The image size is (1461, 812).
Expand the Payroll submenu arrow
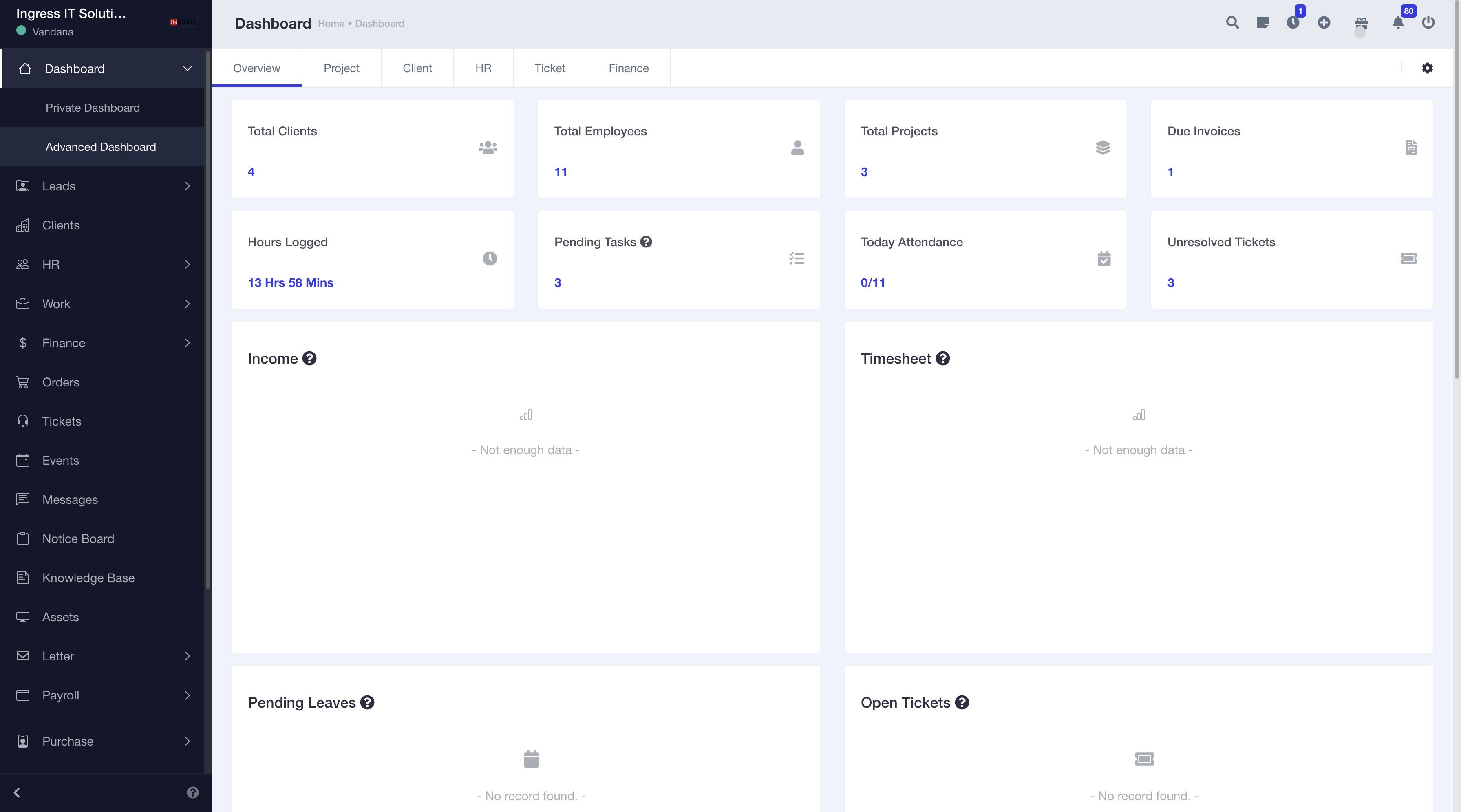pyautogui.click(x=187, y=695)
